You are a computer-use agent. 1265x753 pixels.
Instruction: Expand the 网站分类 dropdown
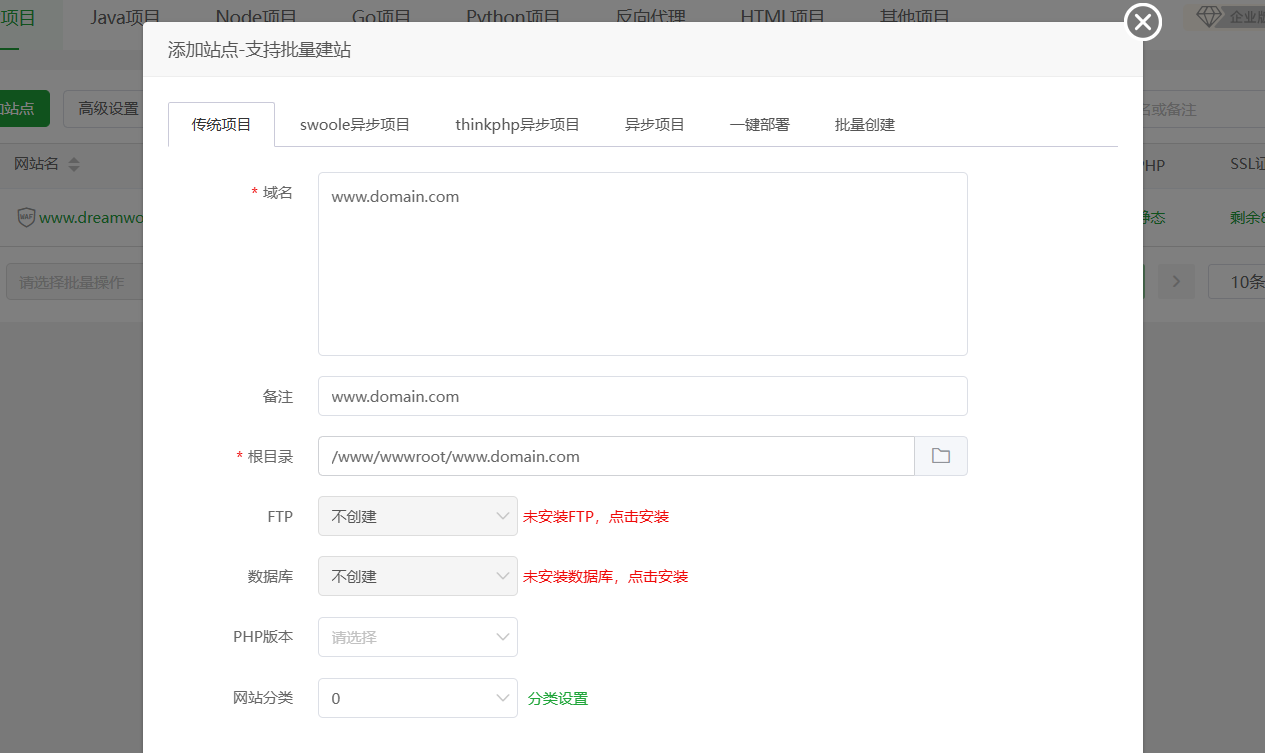coord(417,699)
